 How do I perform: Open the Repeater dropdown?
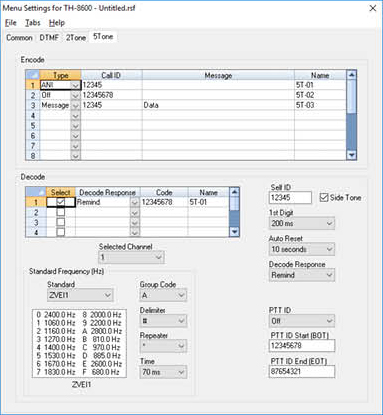[163, 346]
